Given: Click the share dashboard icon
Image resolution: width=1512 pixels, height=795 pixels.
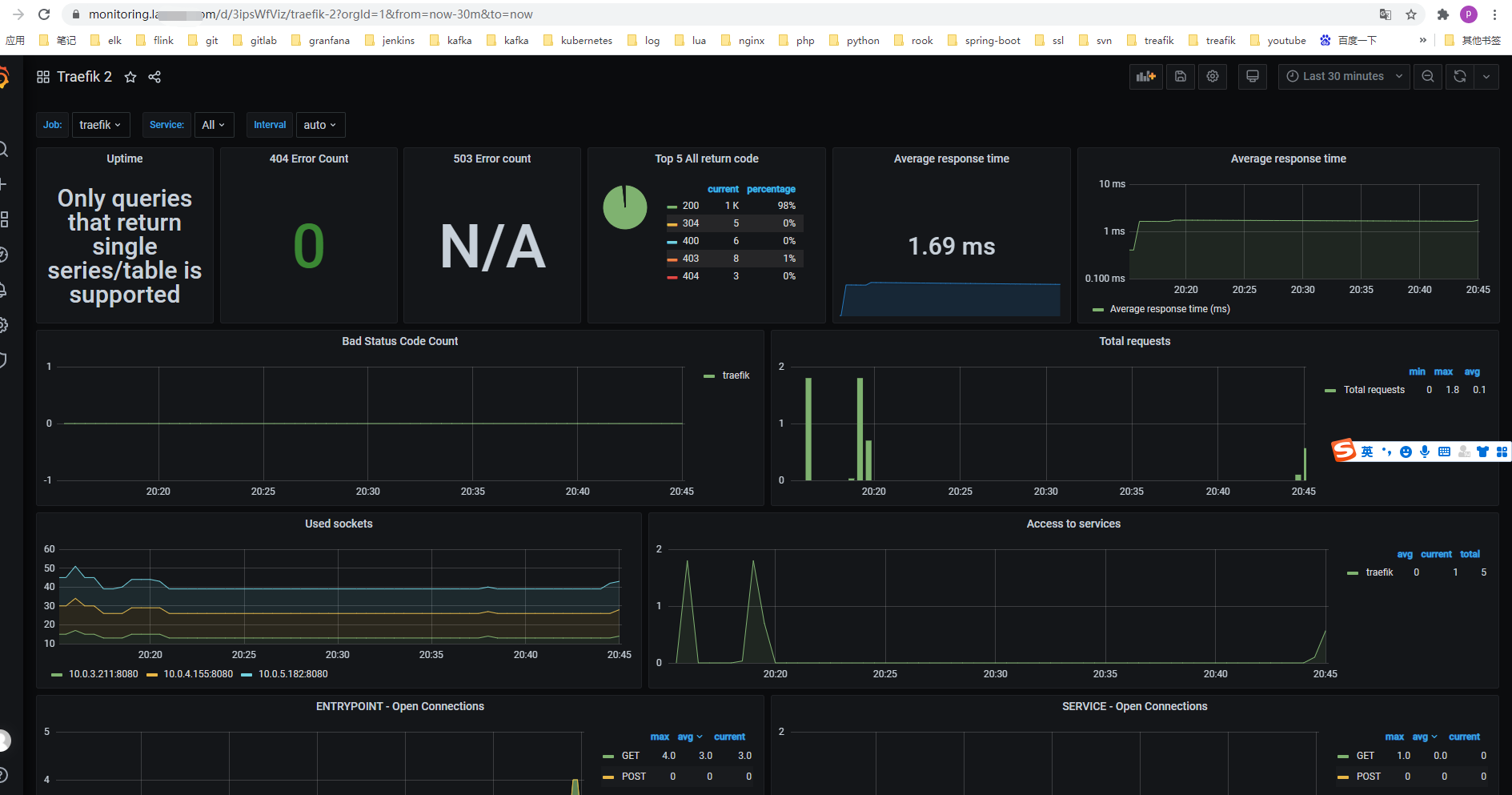Looking at the screenshot, I should [154, 77].
